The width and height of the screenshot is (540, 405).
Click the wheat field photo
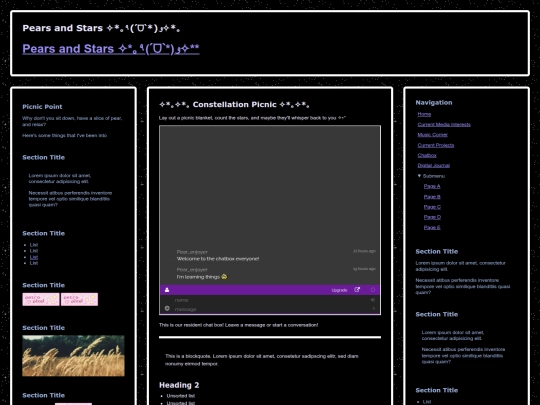pos(73,356)
